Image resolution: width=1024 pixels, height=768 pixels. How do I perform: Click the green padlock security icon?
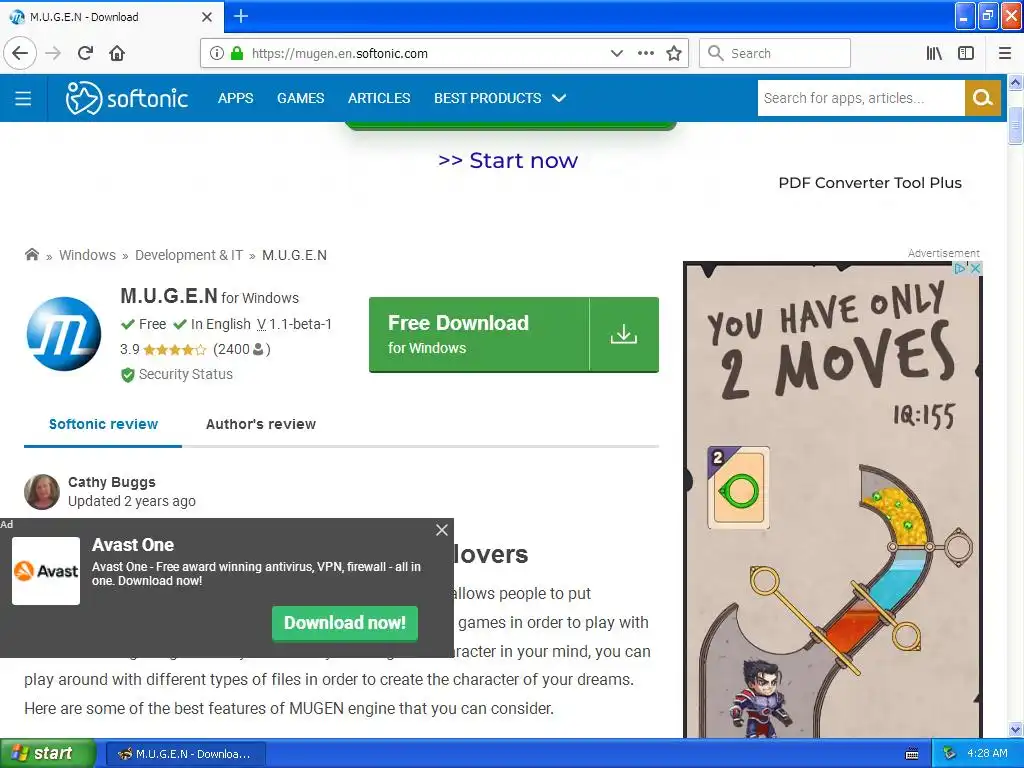point(237,54)
